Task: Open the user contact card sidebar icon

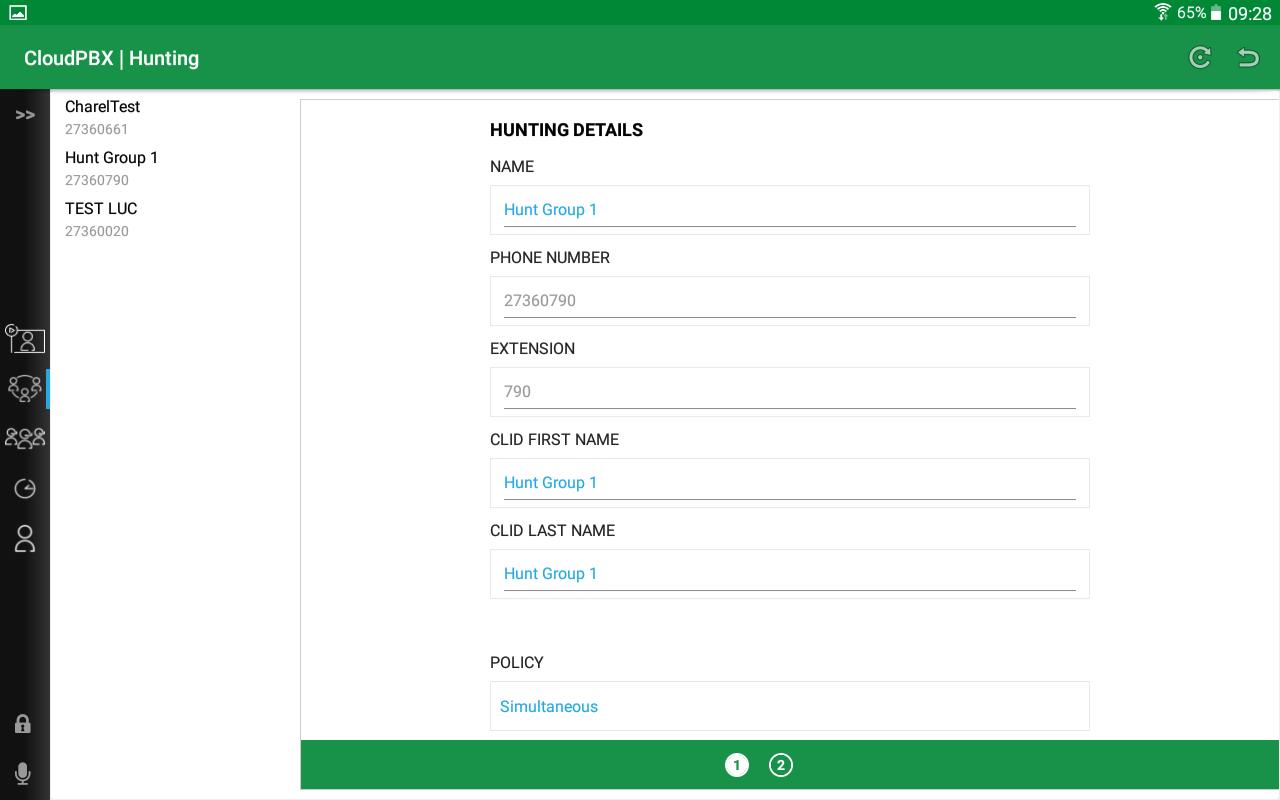Action: (25, 339)
